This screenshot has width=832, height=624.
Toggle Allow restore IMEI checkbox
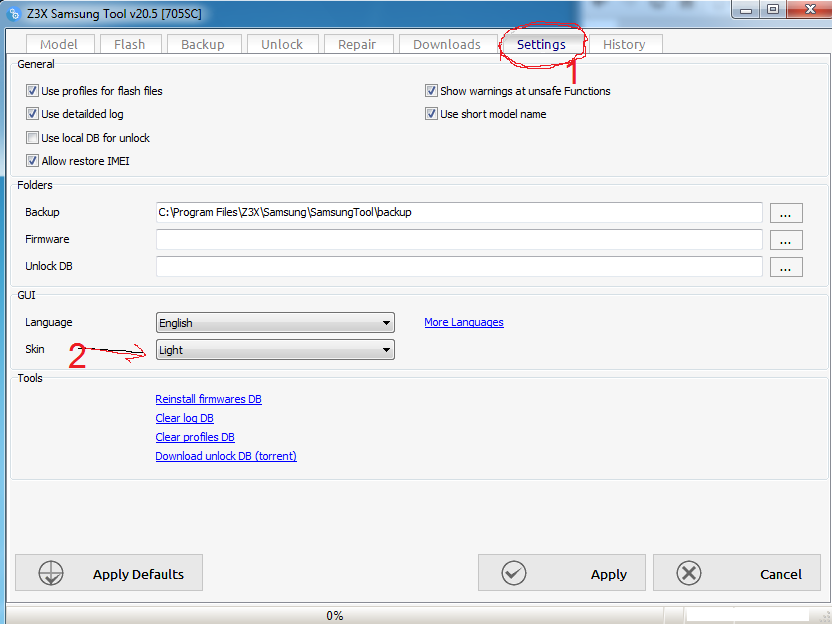[32, 161]
